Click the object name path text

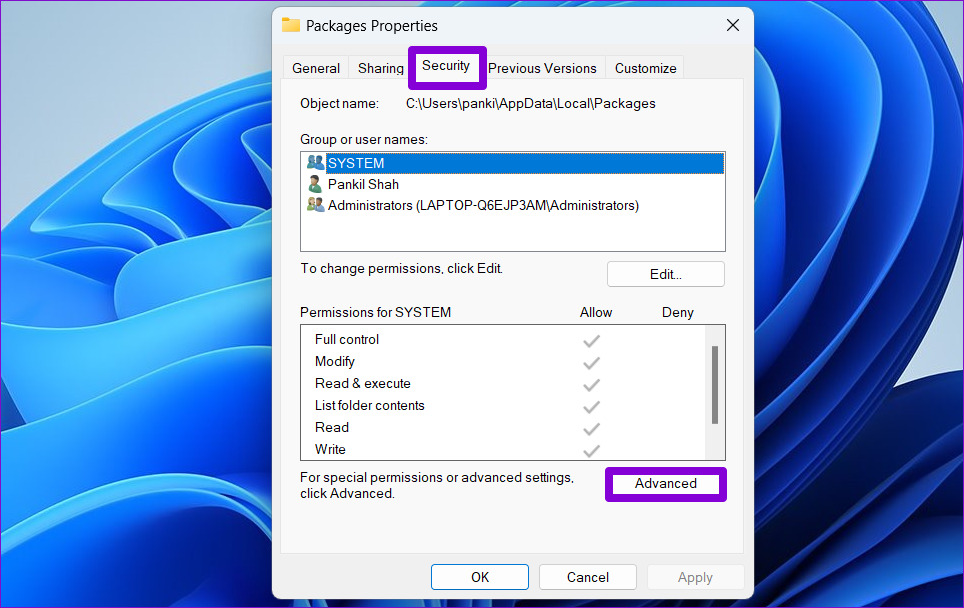531,103
